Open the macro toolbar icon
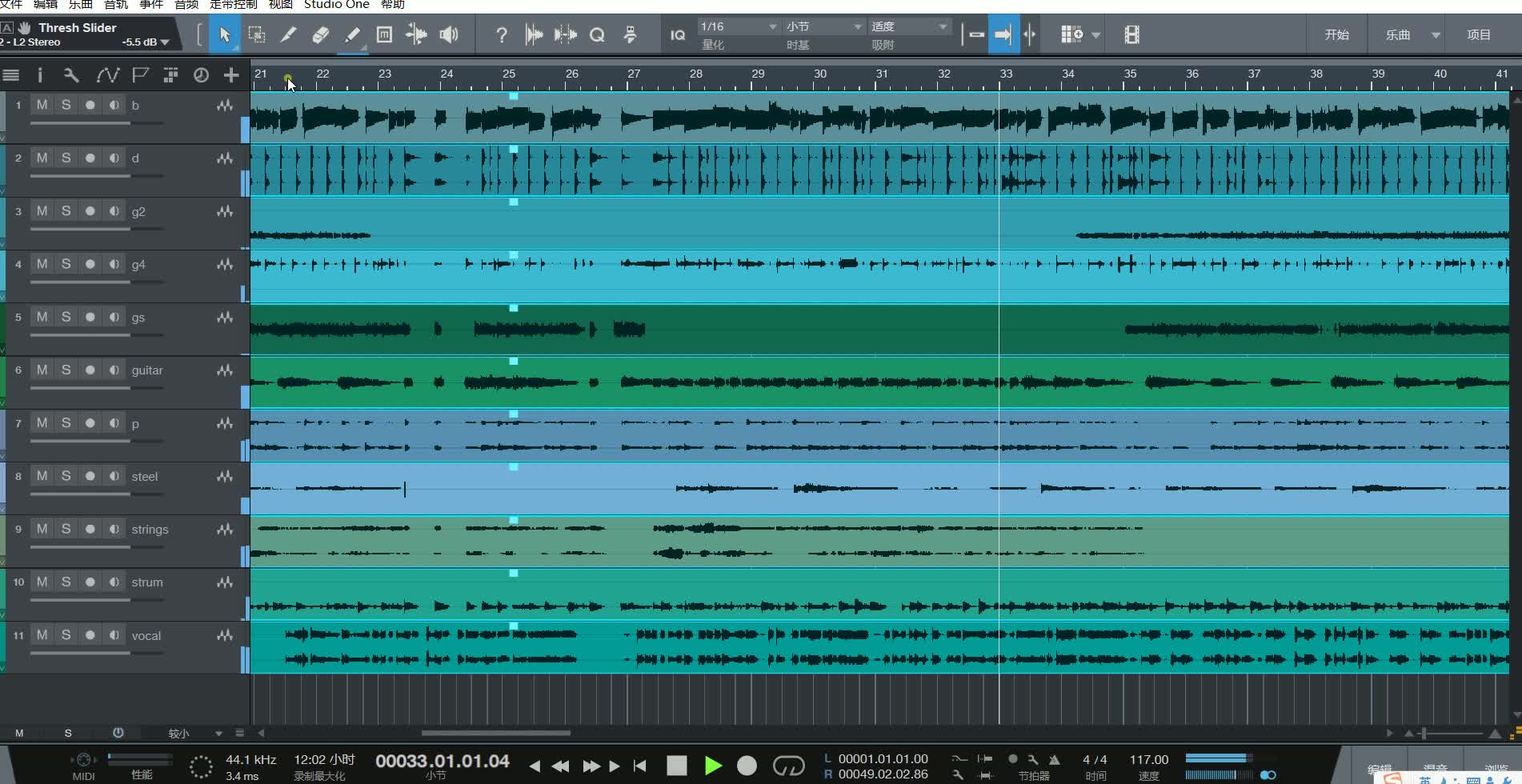The width and height of the screenshot is (1522, 784). (x=630, y=34)
